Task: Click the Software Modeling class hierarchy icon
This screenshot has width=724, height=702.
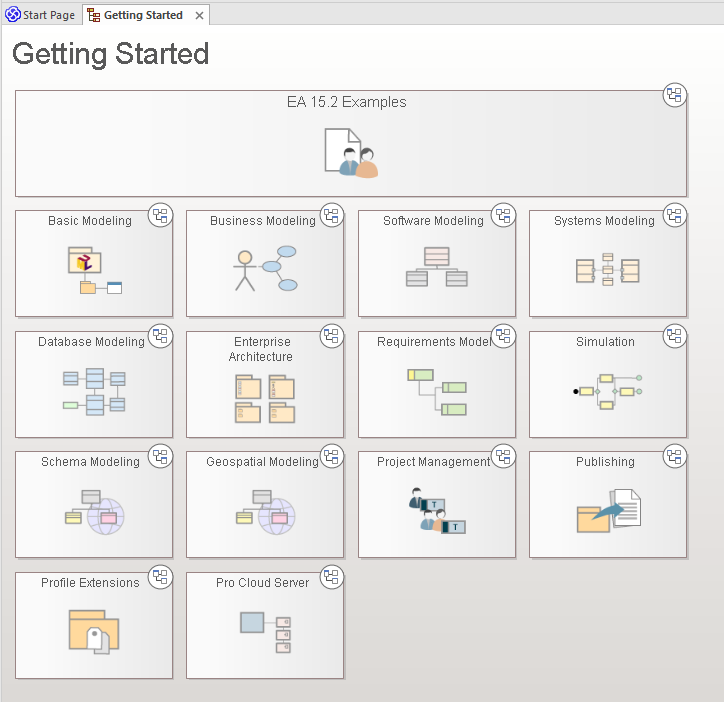Action: tap(436, 267)
